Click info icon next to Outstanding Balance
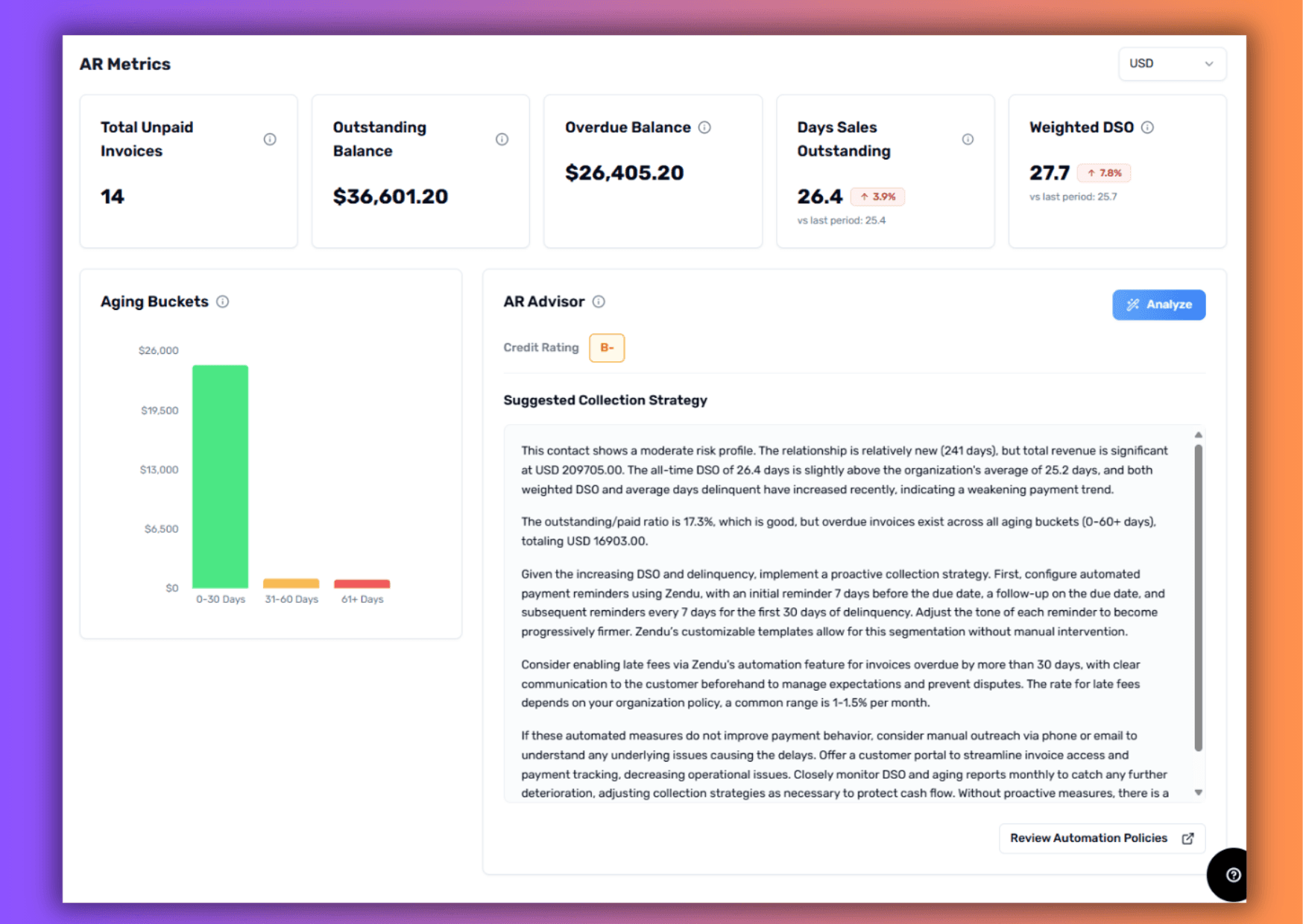This screenshot has height=924, width=1303. tap(502, 139)
